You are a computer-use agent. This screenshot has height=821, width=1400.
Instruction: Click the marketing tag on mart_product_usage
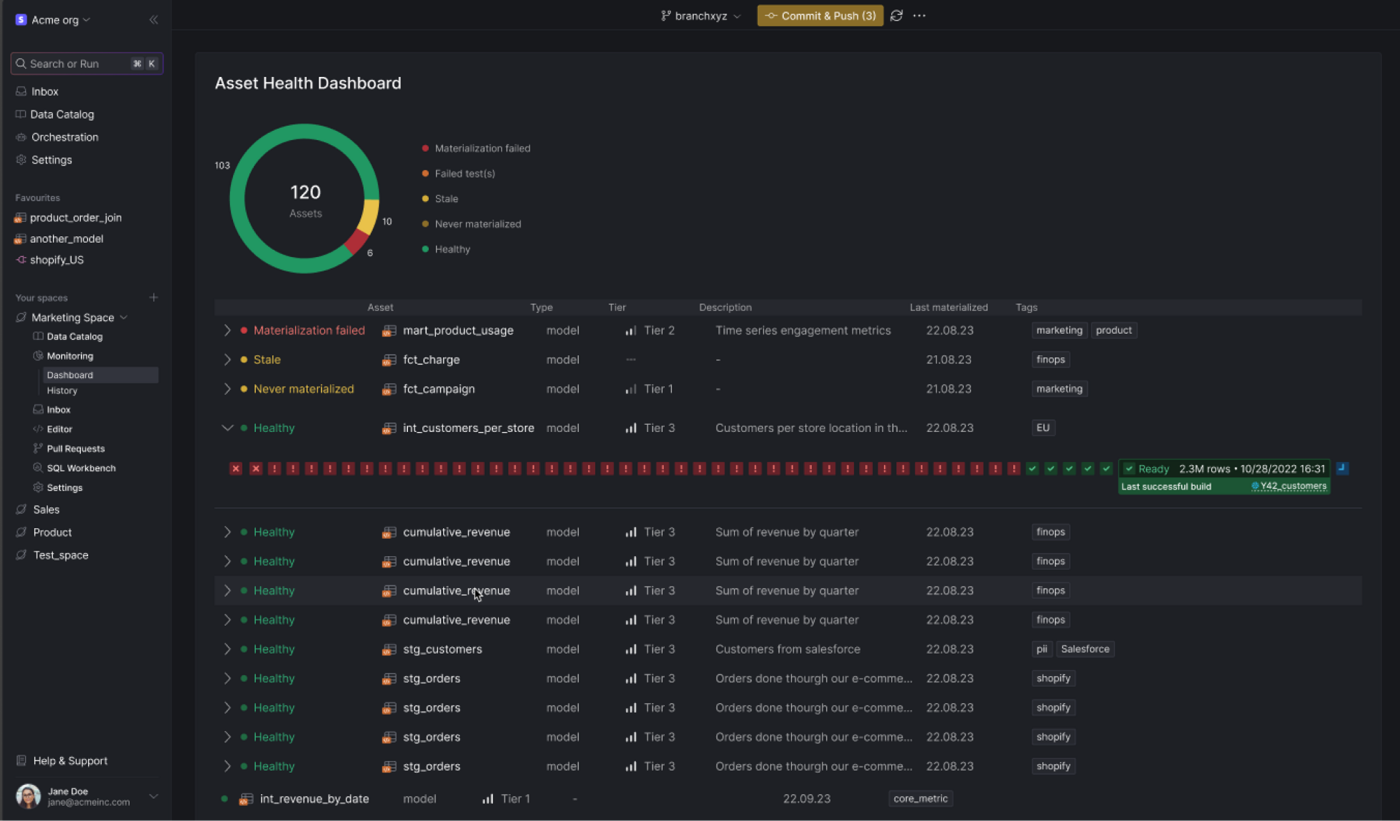1059,330
